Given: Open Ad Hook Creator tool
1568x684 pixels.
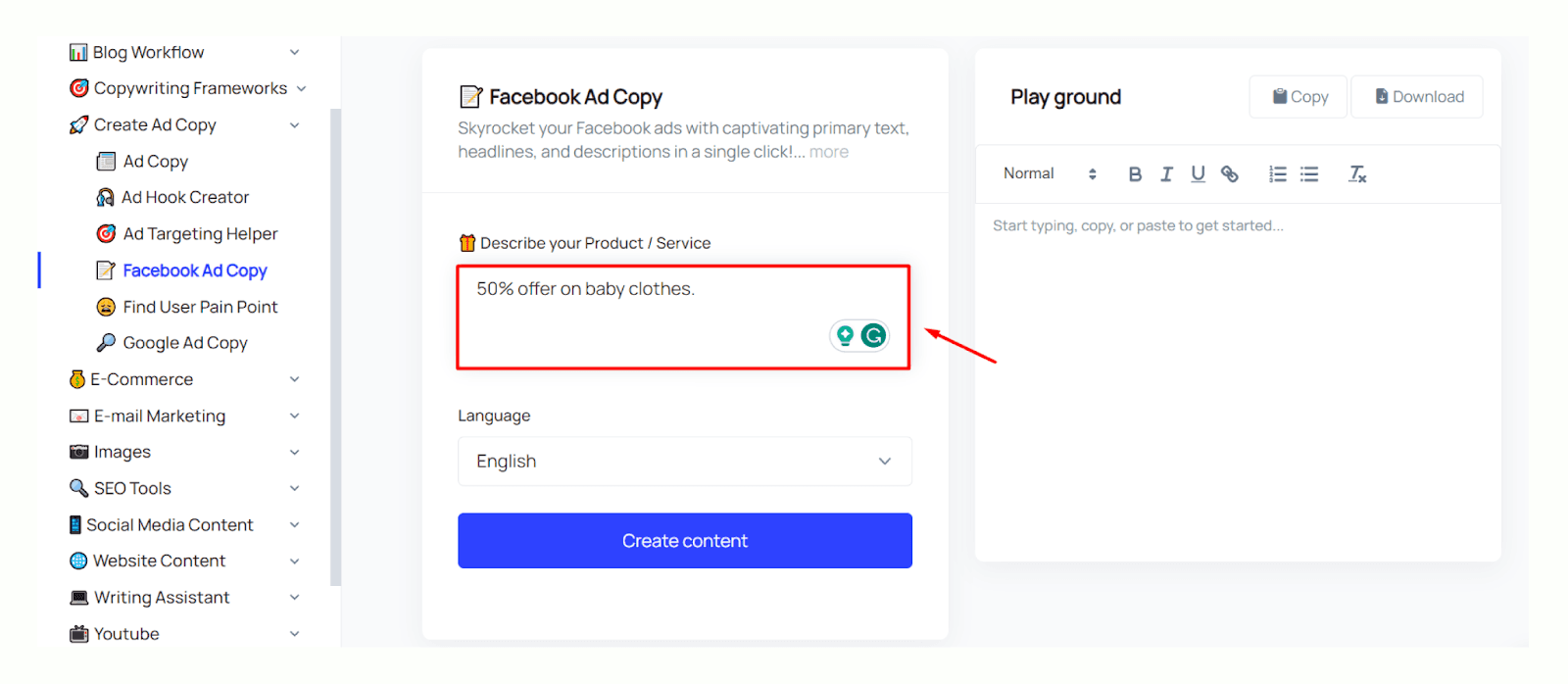Looking at the screenshot, I should [x=185, y=197].
